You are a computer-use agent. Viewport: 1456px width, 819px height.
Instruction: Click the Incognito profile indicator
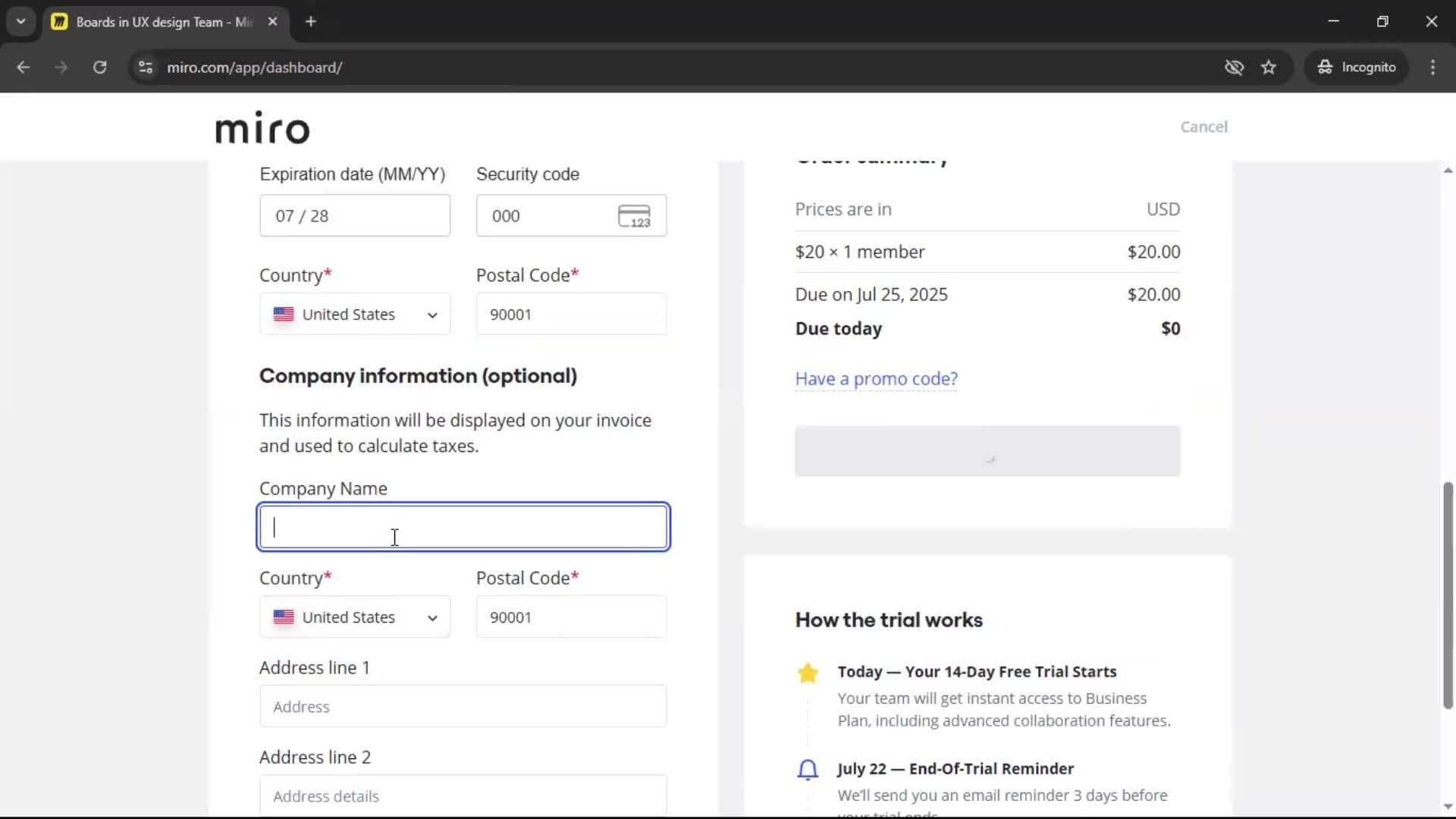point(1356,67)
